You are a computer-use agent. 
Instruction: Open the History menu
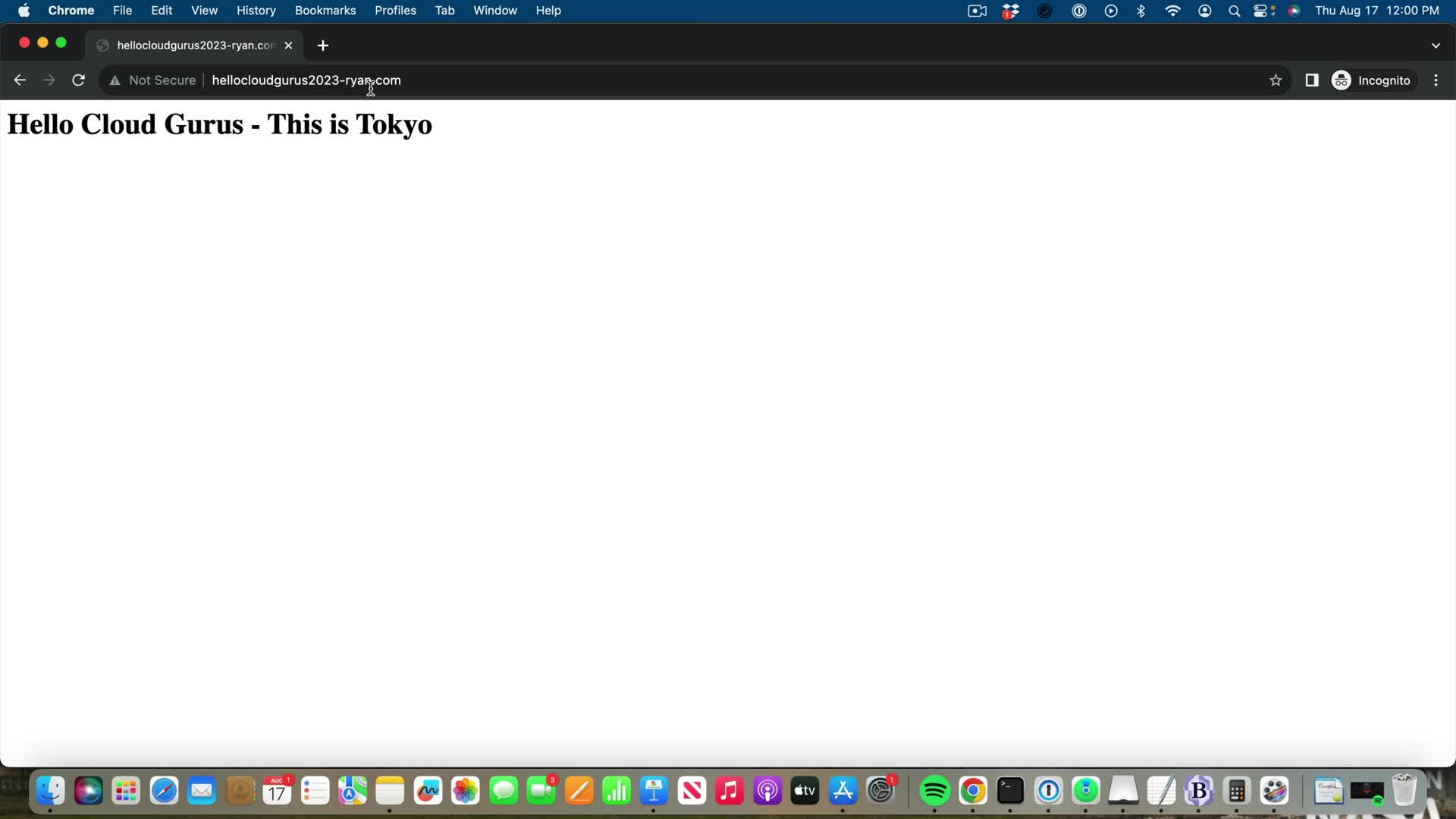click(x=256, y=11)
